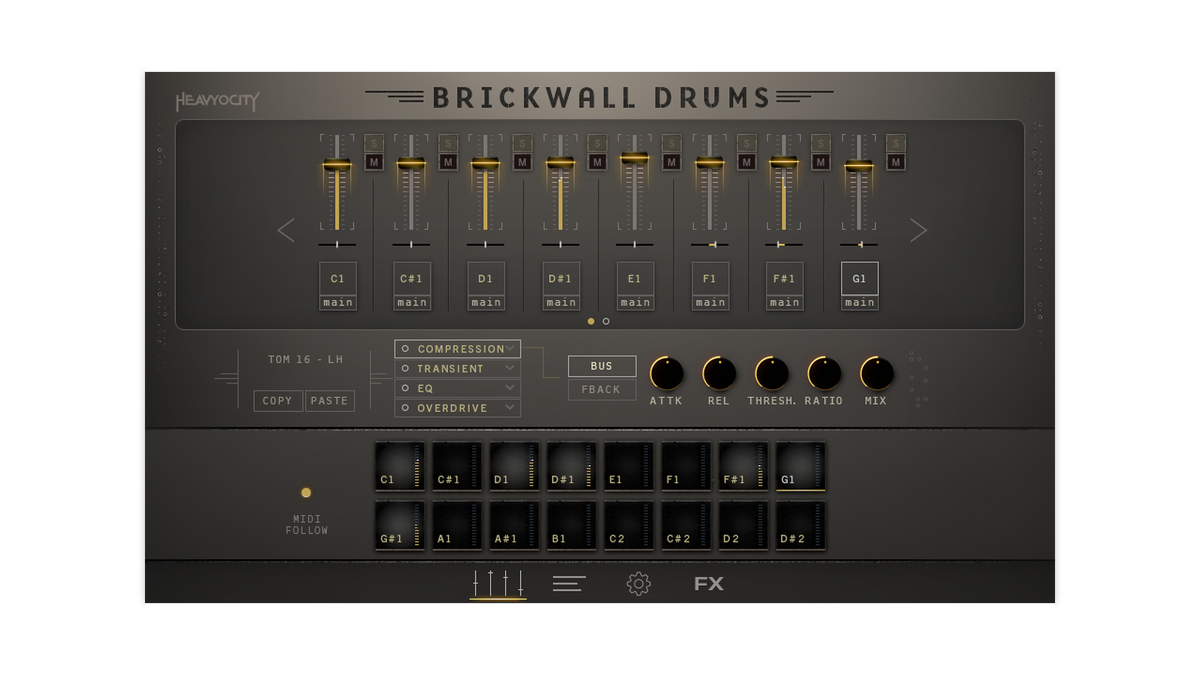
Task: Trigger the B1 drum pad
Action: pos(571,525)
